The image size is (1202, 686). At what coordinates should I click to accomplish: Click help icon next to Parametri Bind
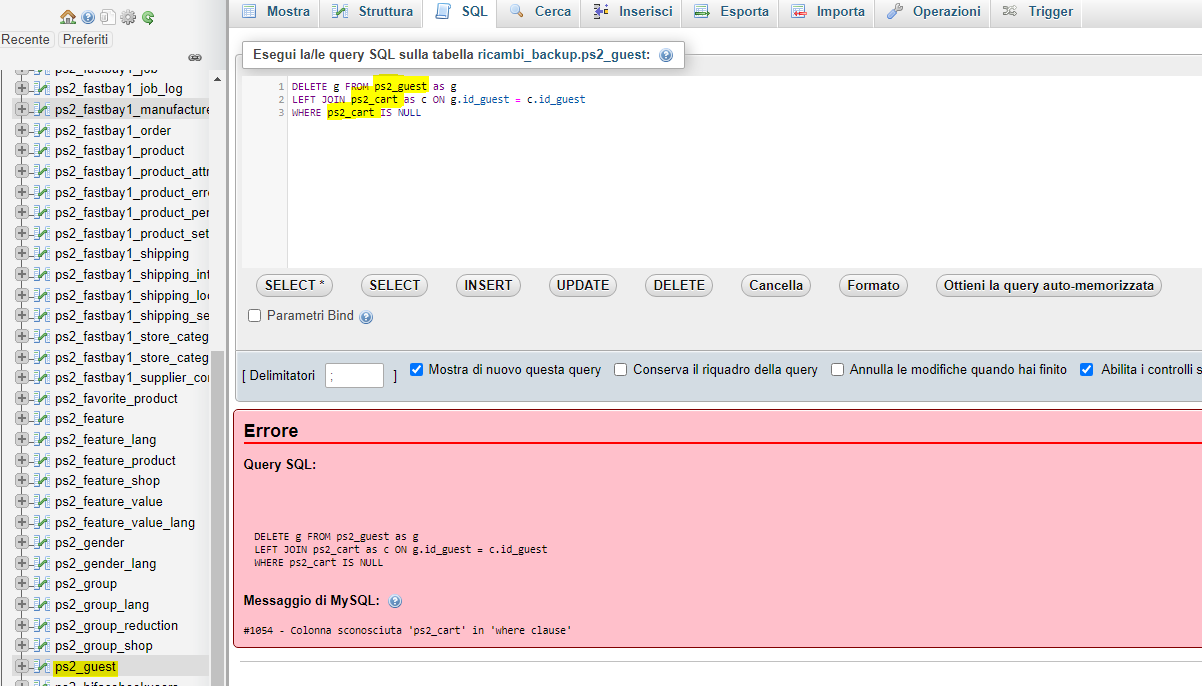coord(366,317)
